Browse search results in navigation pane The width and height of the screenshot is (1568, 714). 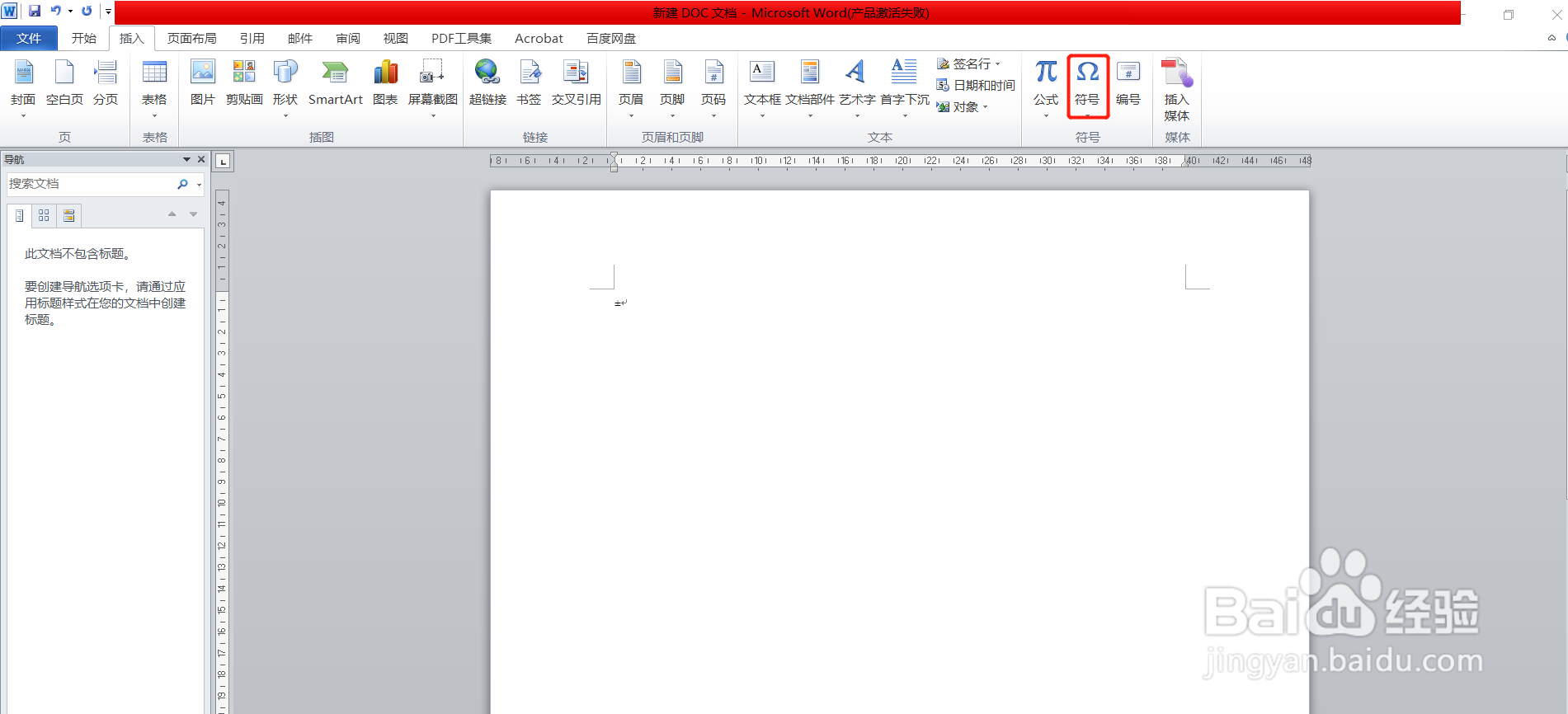pos(69,215)
